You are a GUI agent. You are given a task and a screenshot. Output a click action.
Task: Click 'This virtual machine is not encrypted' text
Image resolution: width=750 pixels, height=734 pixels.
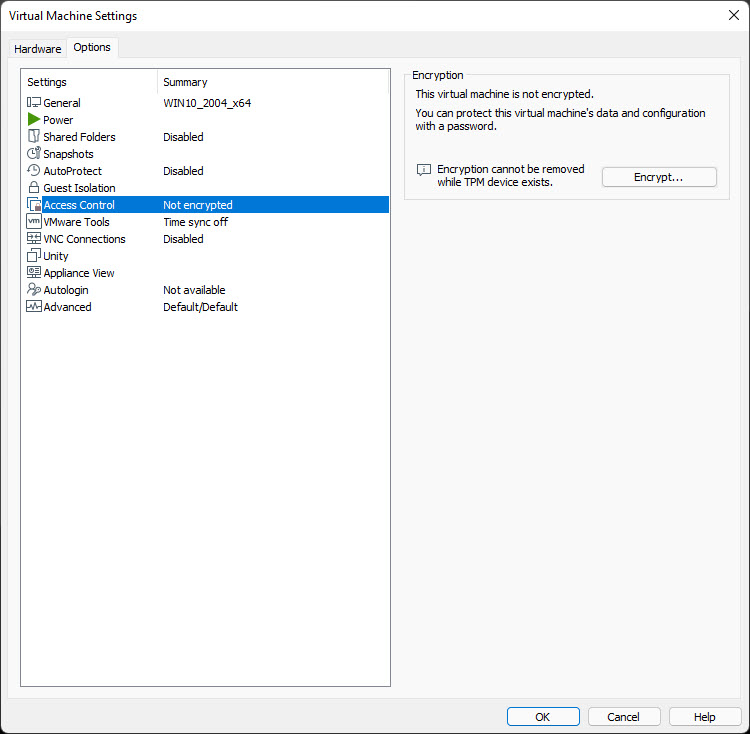coord(505,94)
